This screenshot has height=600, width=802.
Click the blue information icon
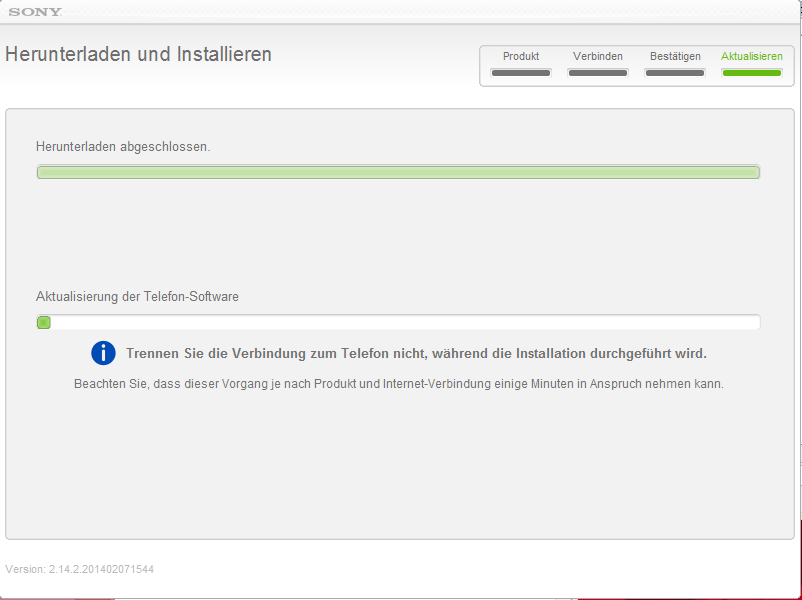pyautogui.click(x=103, y=353)
